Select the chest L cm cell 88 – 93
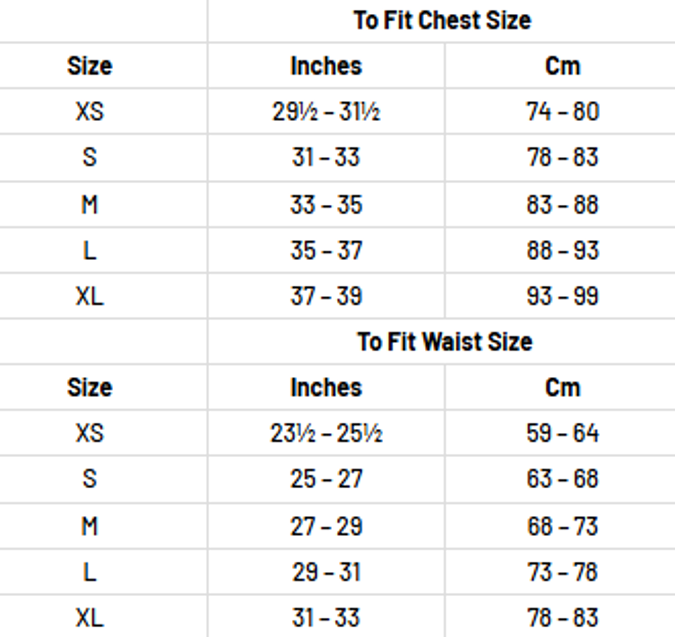 [x=562, y=250]
